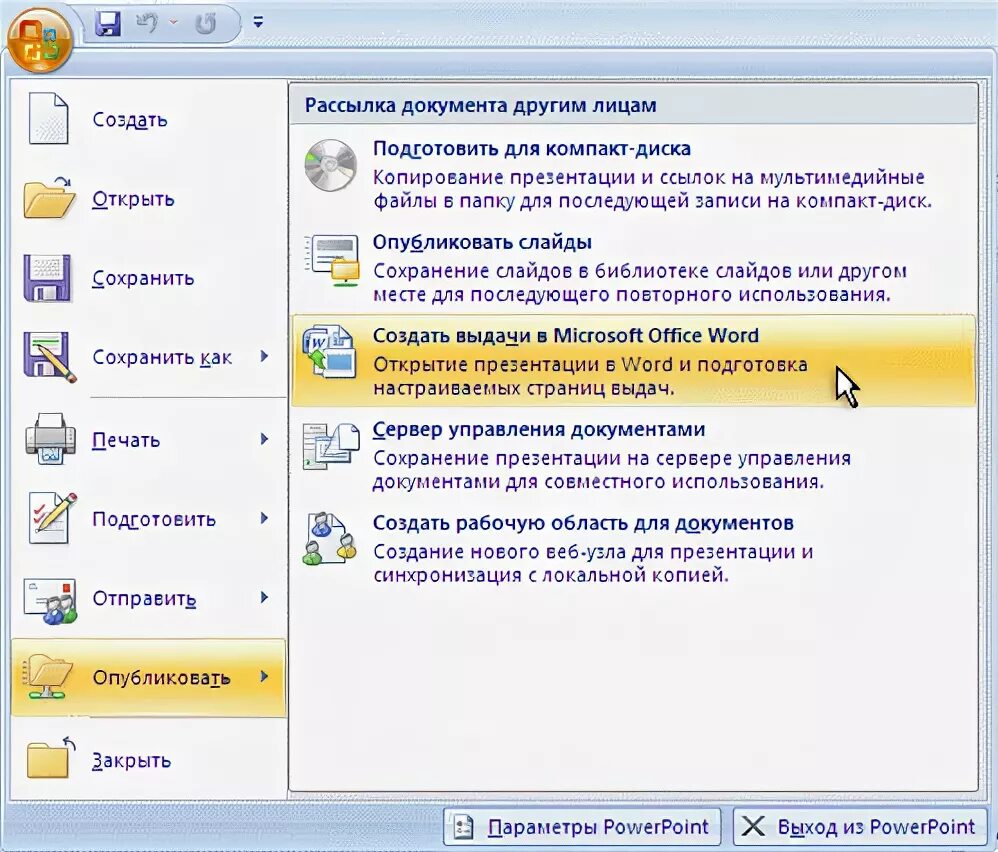Click description Открытие презентации в Word

pyautogui.click(x=590, y=376)
